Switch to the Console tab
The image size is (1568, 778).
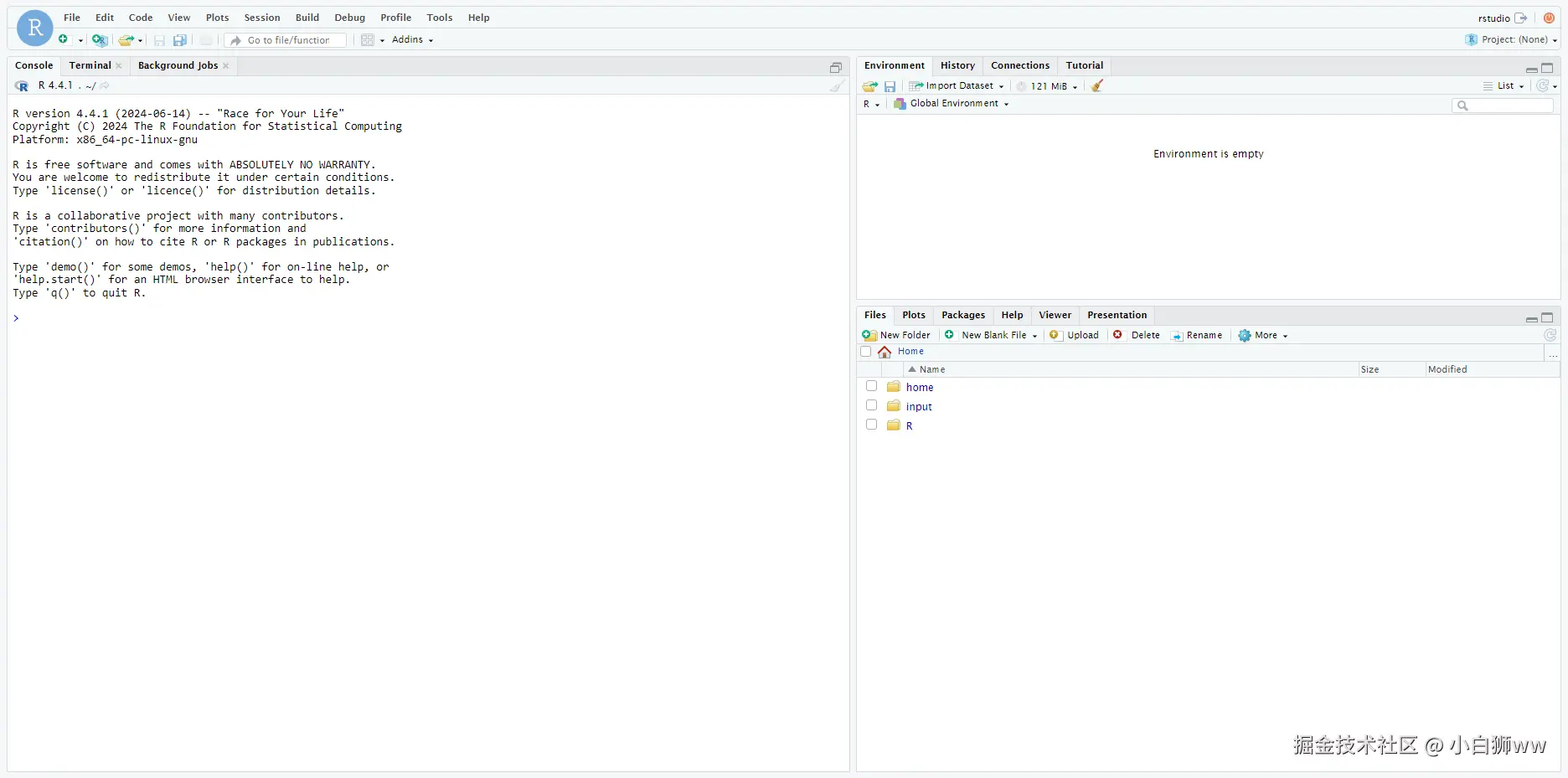click(x=34, y=65)
